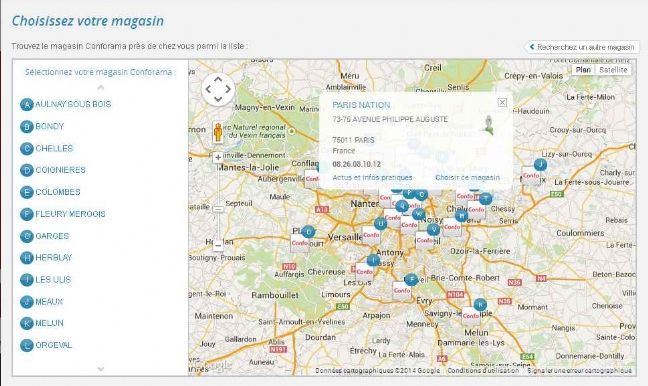Close the Paris Nation info popup
This screenshot has height=386, width=648.
click(x=502, y=102)
